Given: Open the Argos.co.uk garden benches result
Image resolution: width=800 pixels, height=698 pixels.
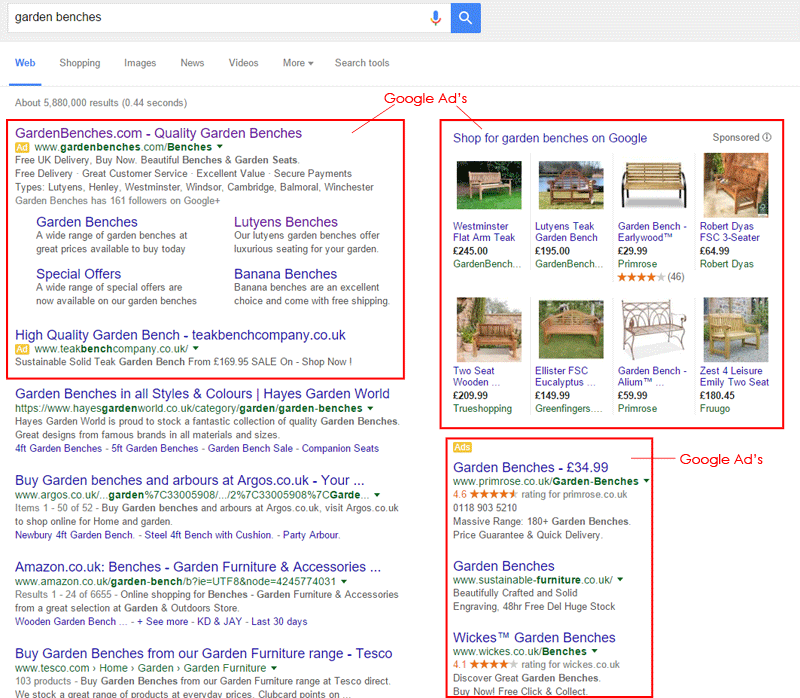Looking at the screenshot, I should click(189, 481).
